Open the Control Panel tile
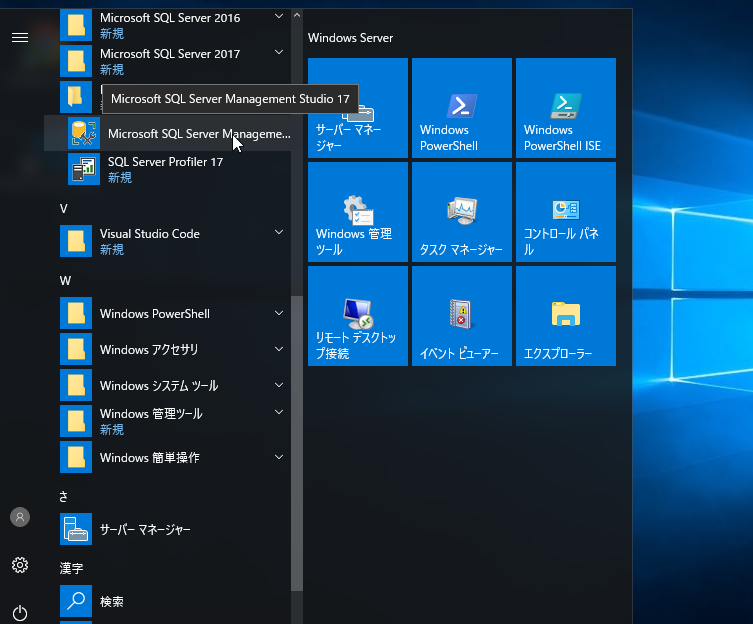The image size is (753, 624). tap(565, 212)
